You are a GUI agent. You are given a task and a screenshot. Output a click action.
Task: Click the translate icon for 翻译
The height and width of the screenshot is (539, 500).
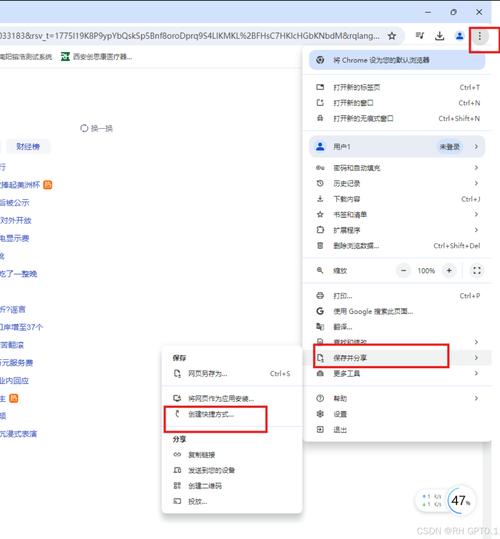(x=320, y=327)
